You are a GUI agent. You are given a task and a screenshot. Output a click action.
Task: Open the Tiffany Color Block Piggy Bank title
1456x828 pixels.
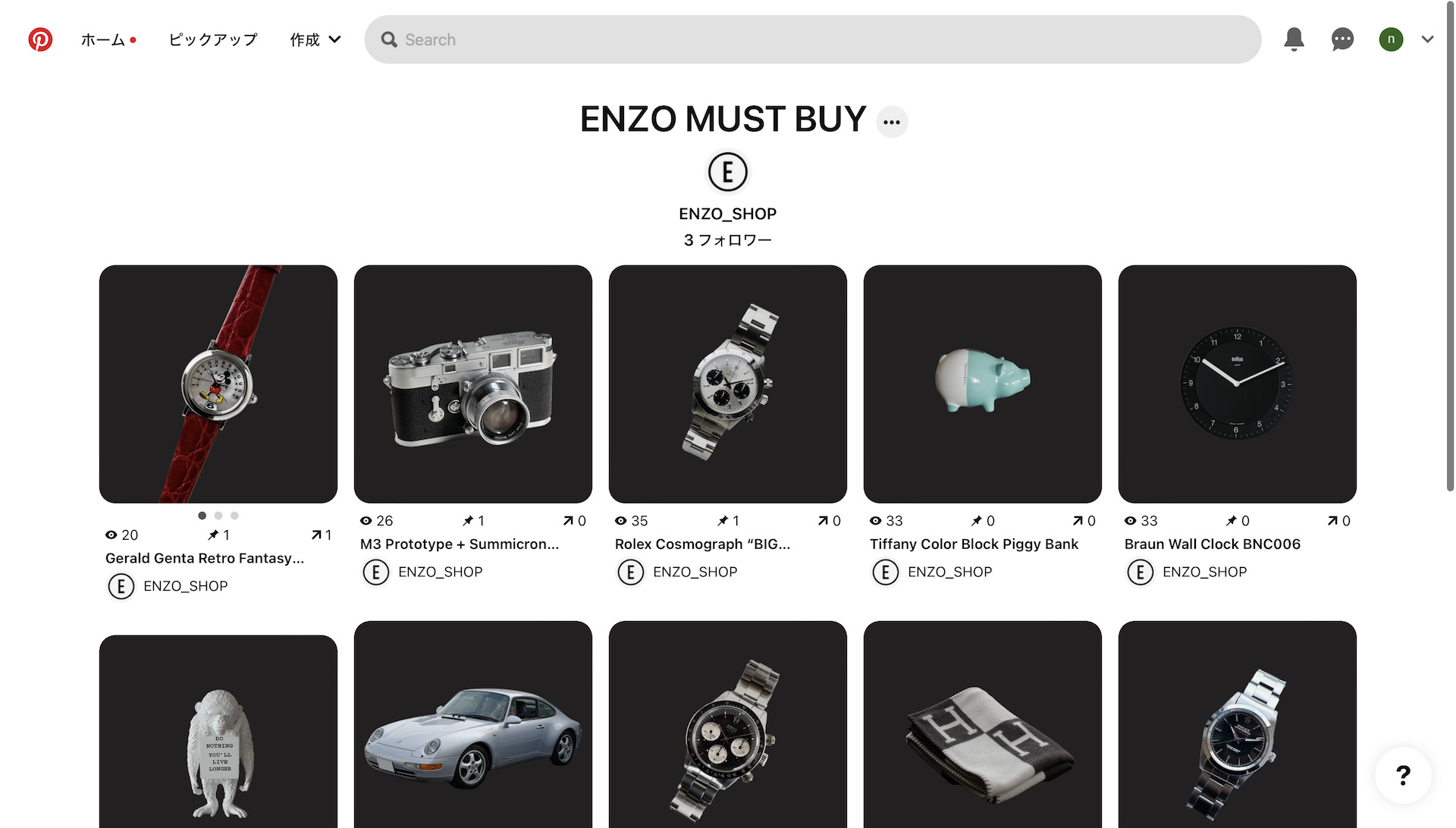coord(974,544)
